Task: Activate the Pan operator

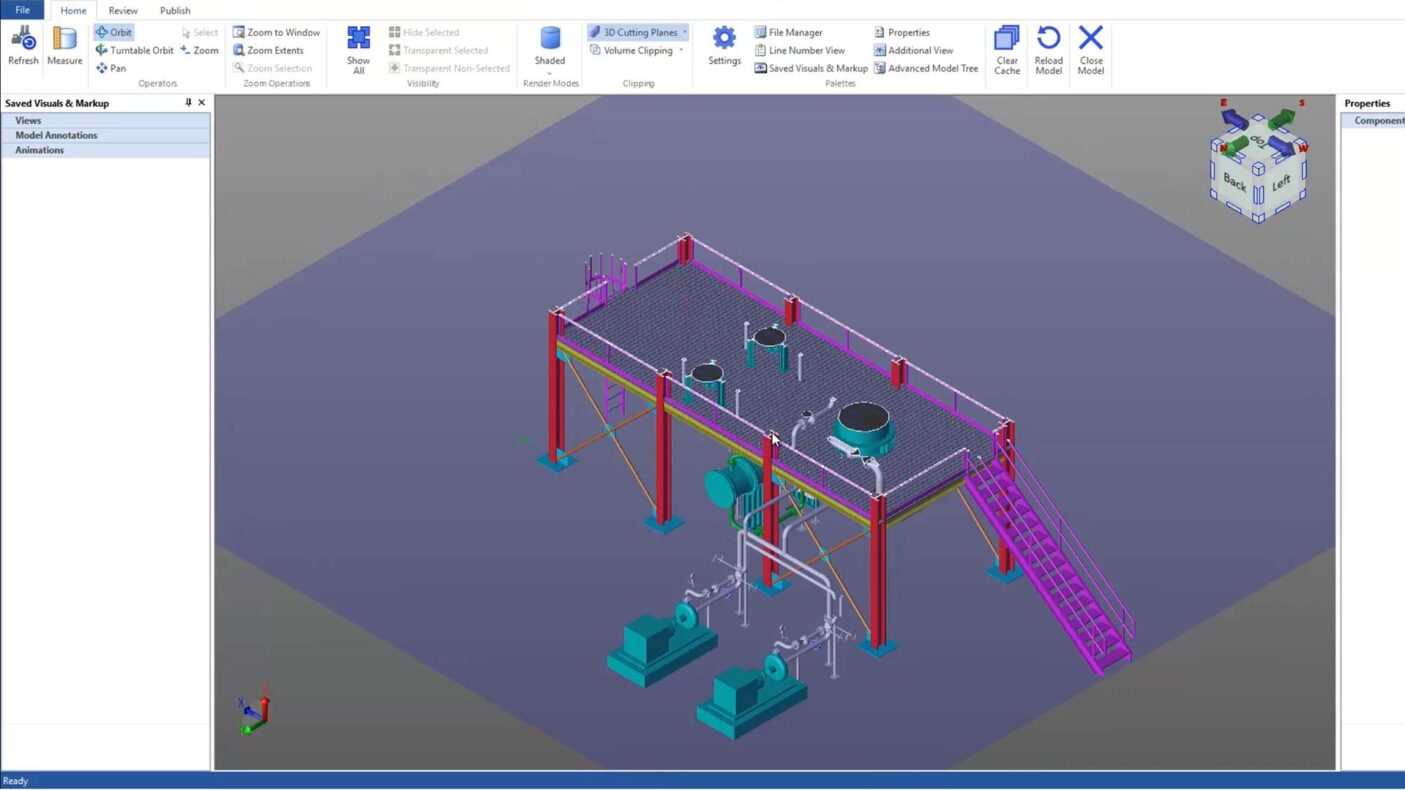Action: [111, 68]
